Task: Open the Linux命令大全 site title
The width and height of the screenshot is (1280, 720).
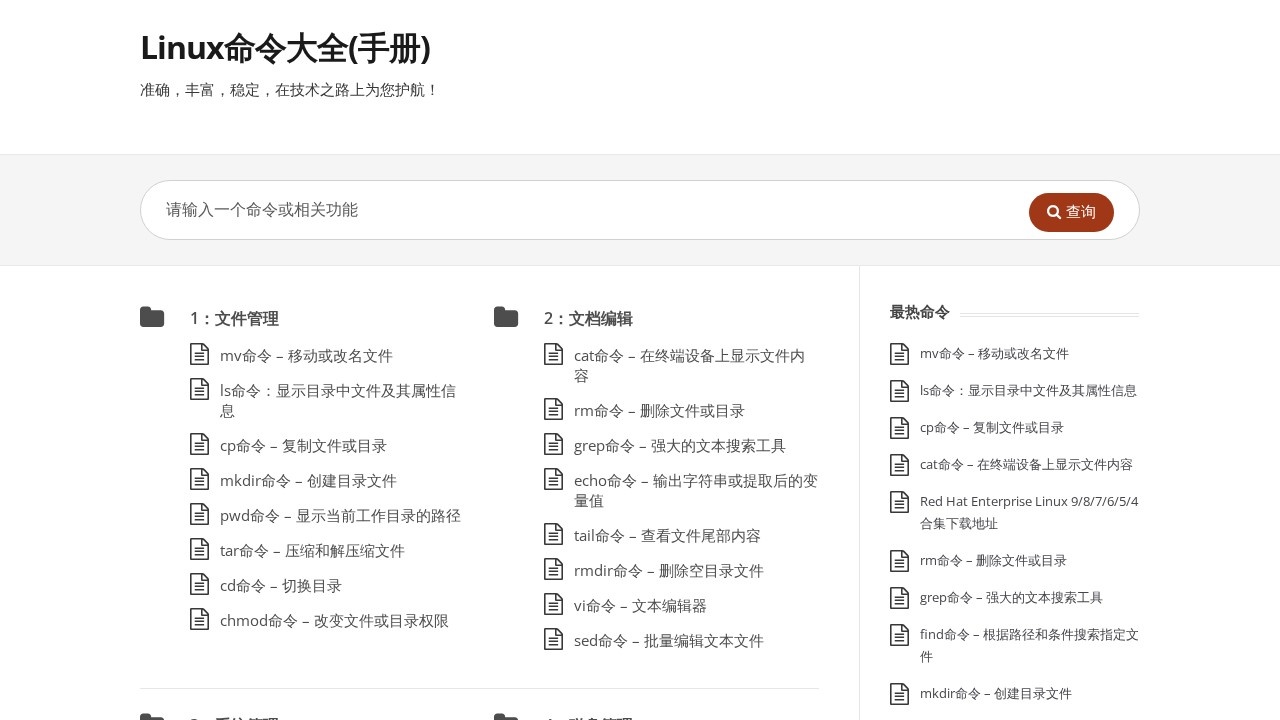Action: 285,48
